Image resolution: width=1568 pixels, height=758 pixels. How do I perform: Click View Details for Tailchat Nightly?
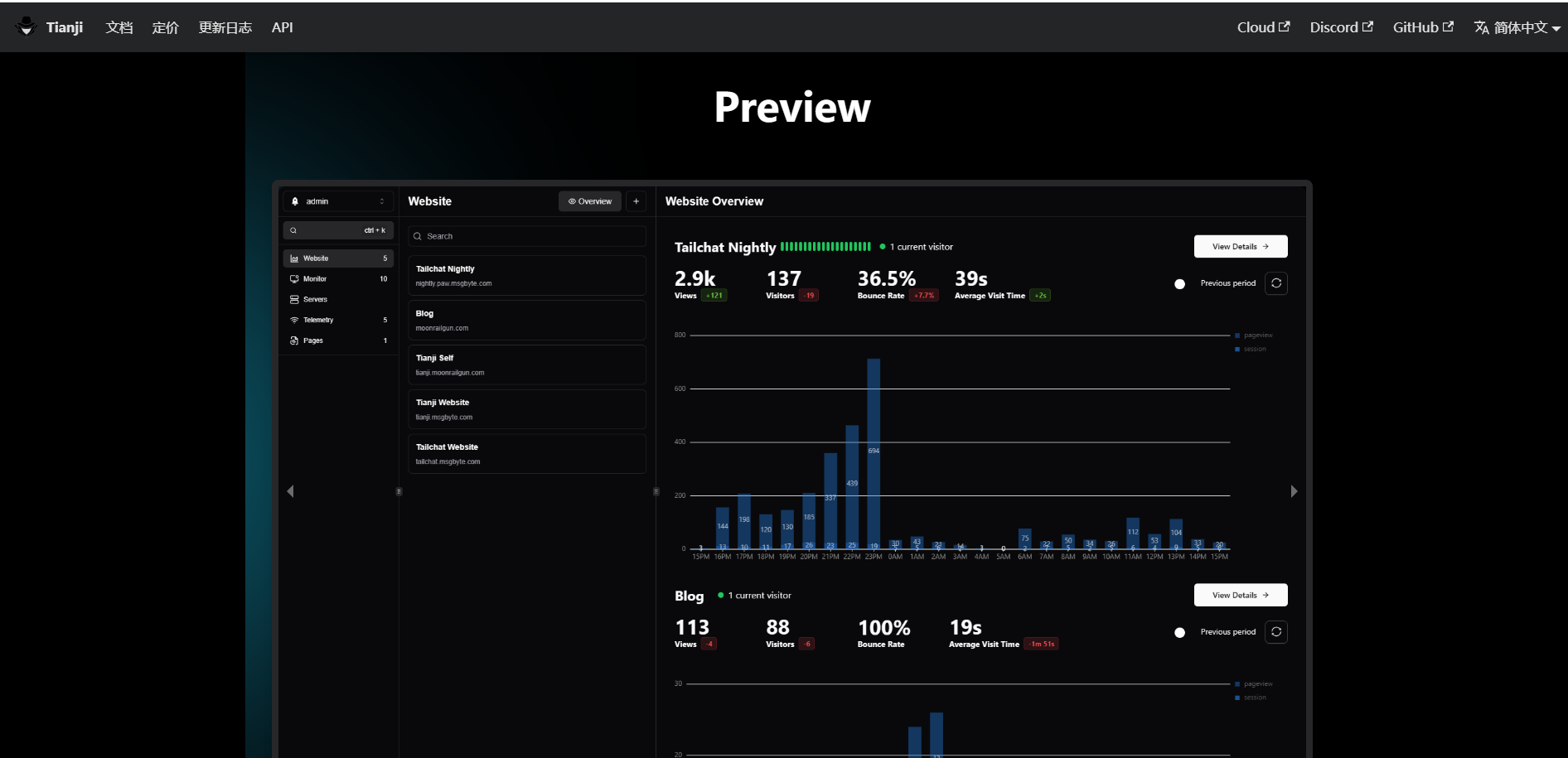(1240, 247)
